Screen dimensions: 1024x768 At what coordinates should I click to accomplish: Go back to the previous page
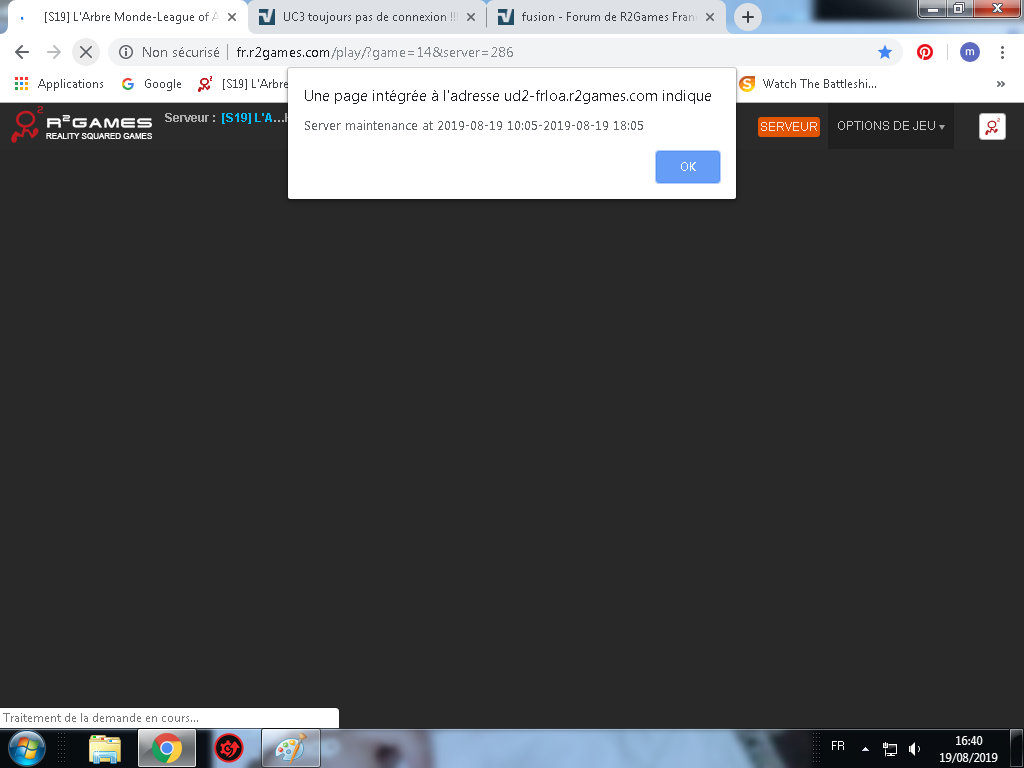click(x=22, y=52)
